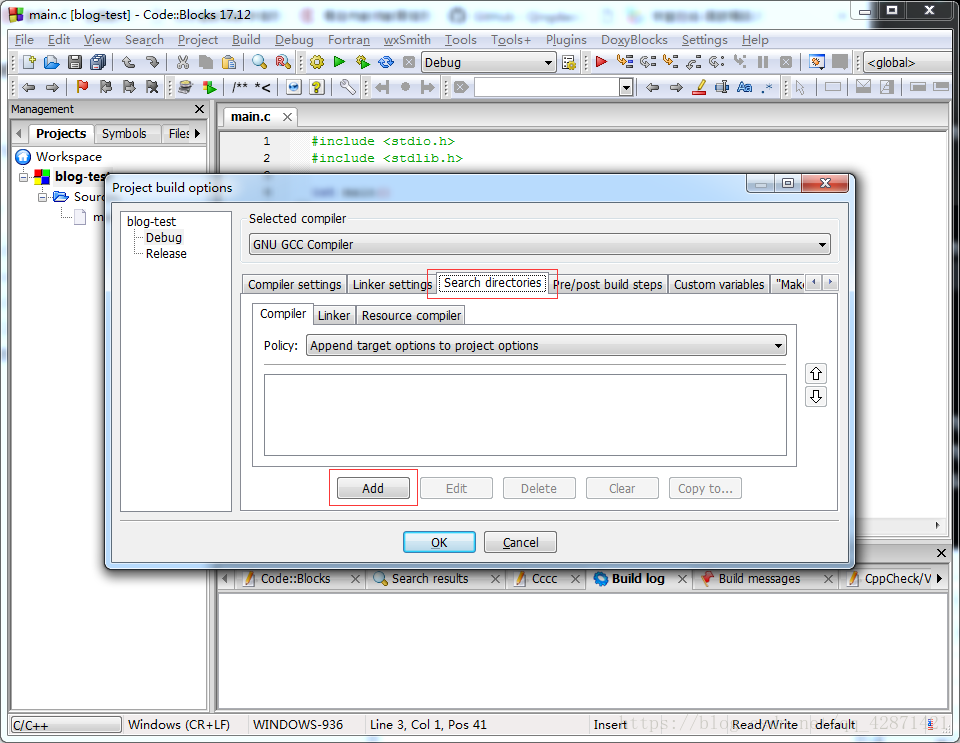Select Debug target in dialog tree
This screenshot has width=960, height=743.
163,237
